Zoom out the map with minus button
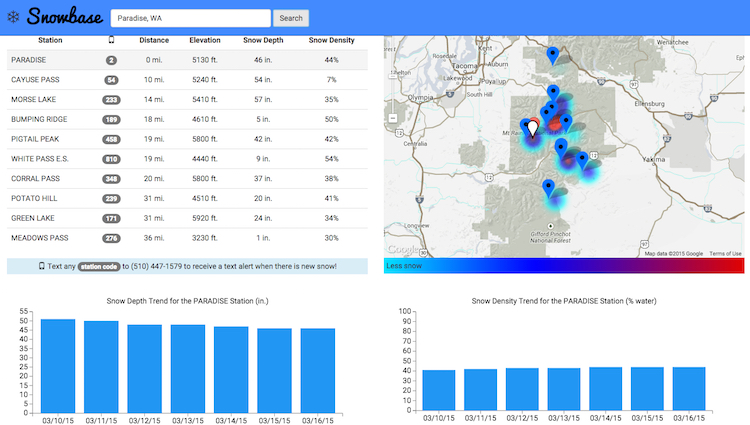This screenshot has width=750, height=425. pos(393,117)
